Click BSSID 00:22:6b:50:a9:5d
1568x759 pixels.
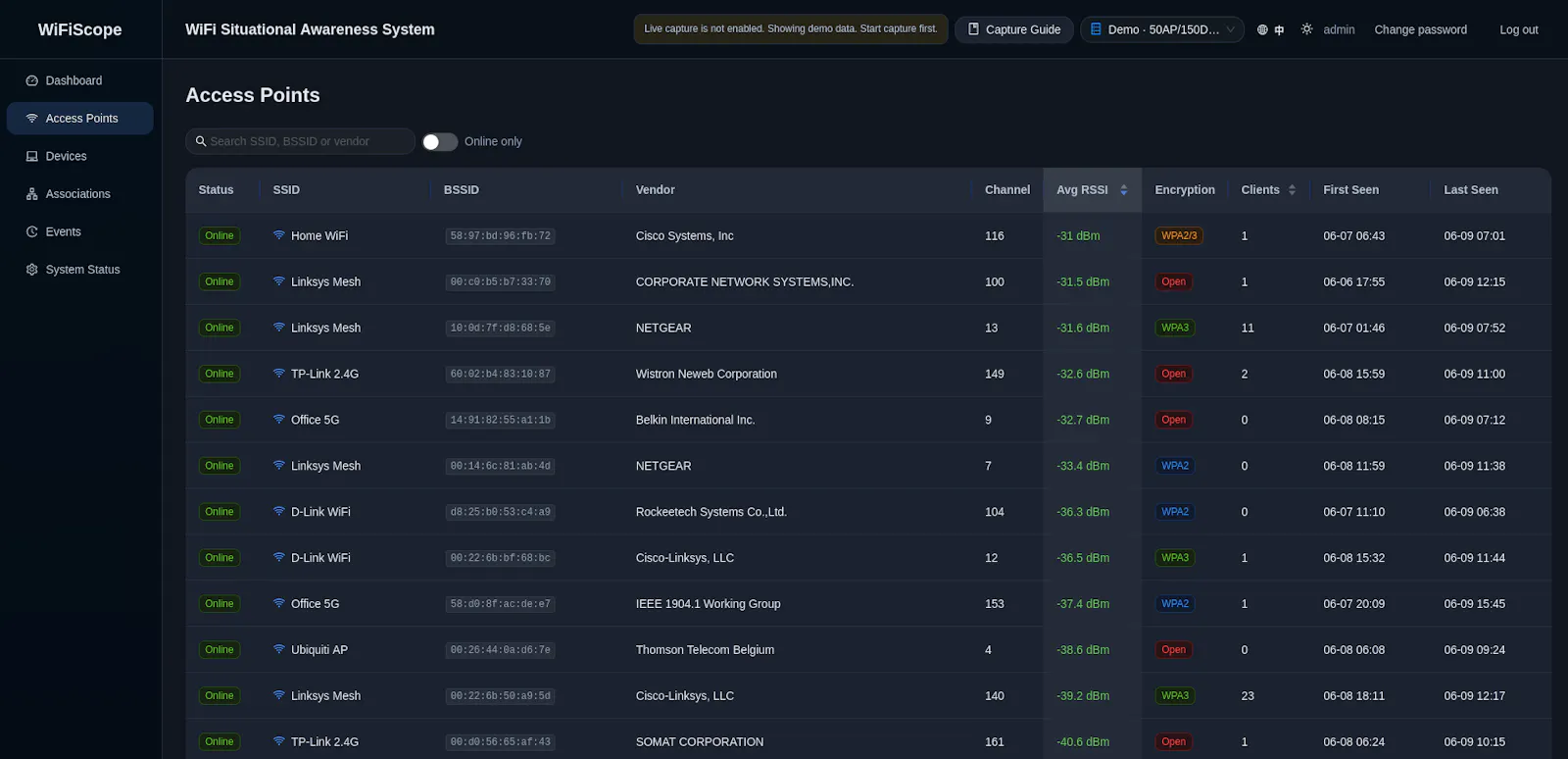(500, 696)
